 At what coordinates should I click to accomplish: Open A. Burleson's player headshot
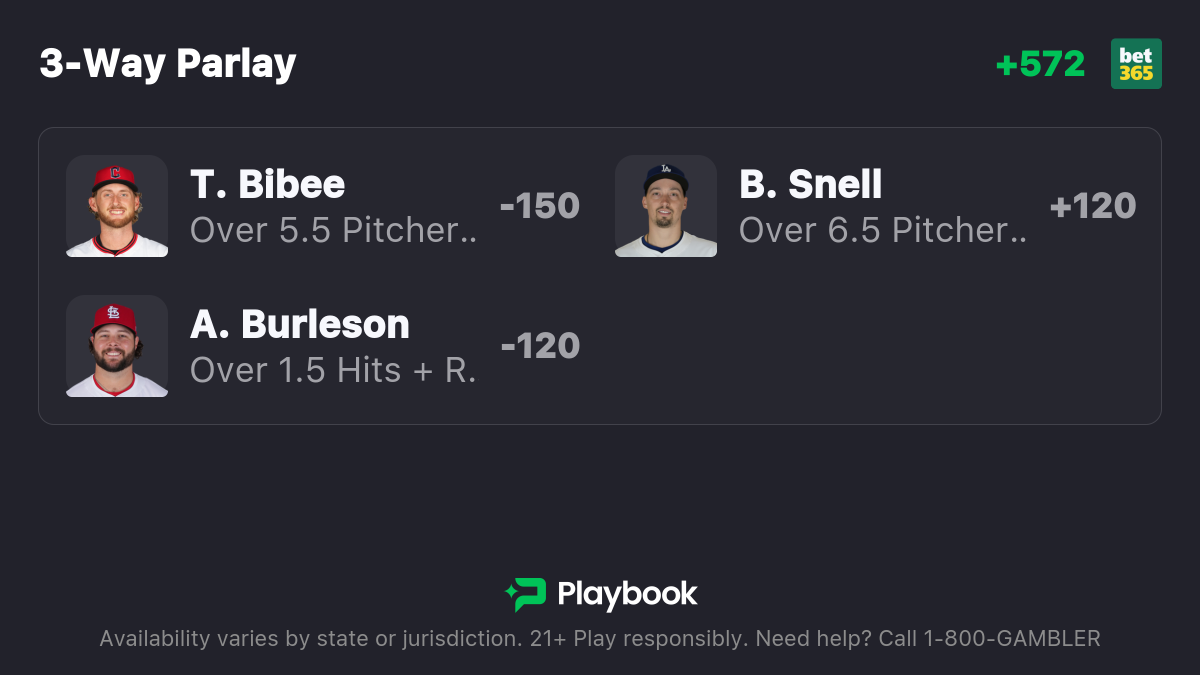click(117, 346)
